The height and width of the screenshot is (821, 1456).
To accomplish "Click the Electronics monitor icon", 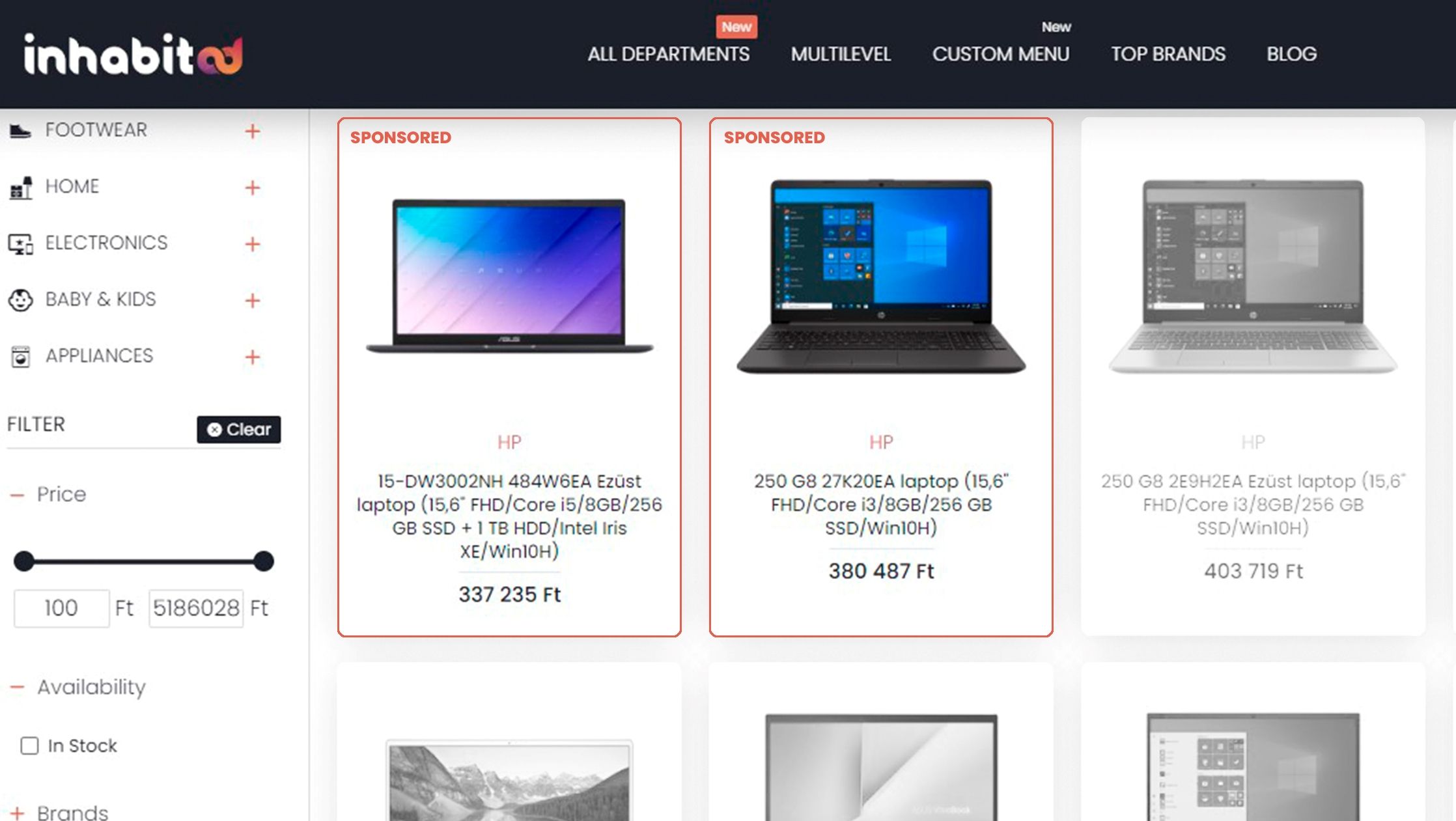I will click(x=20, y=244).
